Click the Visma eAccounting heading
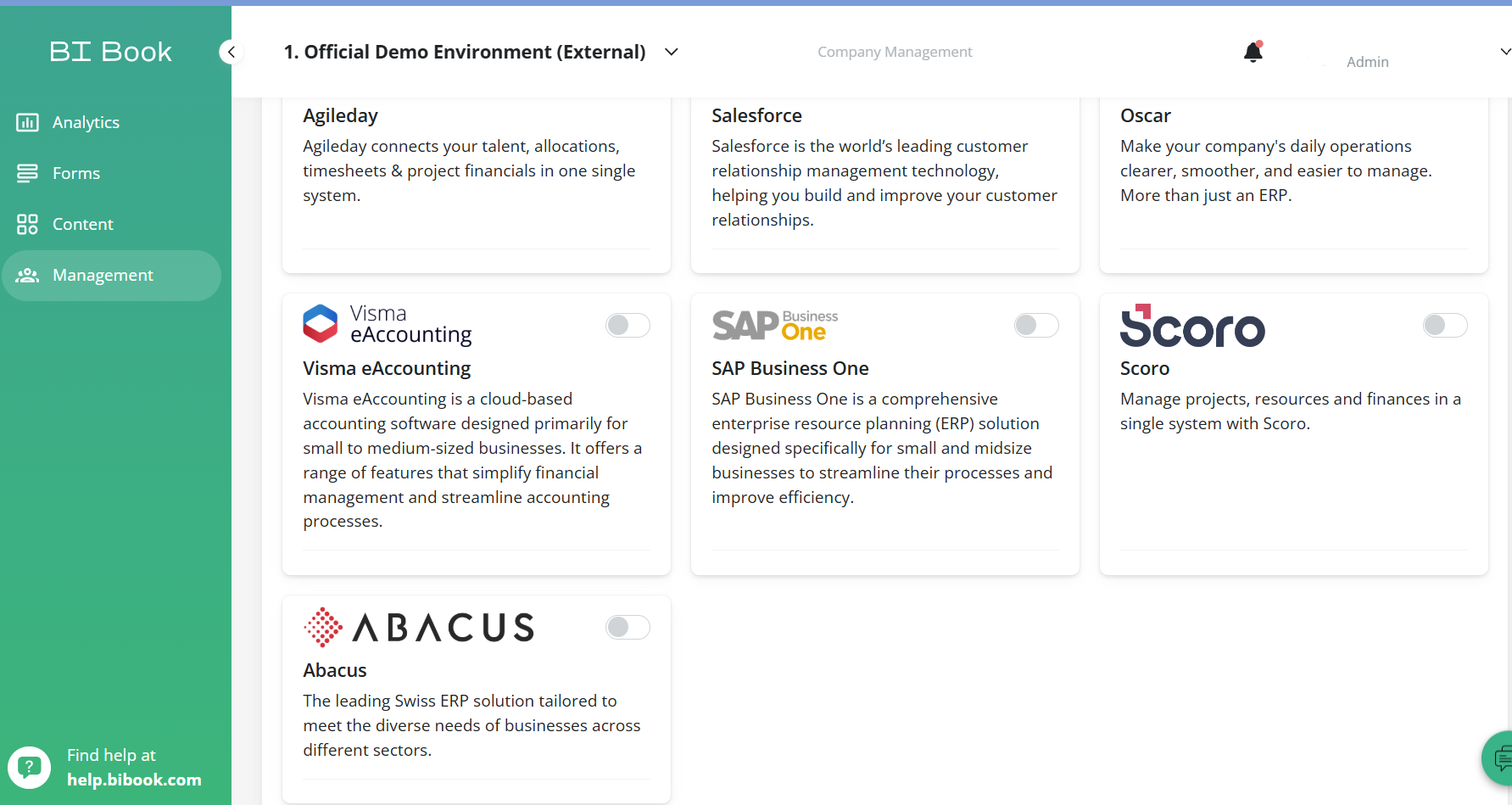The width and height of the screenshot is (1512, 805). [x=387, y=368]
